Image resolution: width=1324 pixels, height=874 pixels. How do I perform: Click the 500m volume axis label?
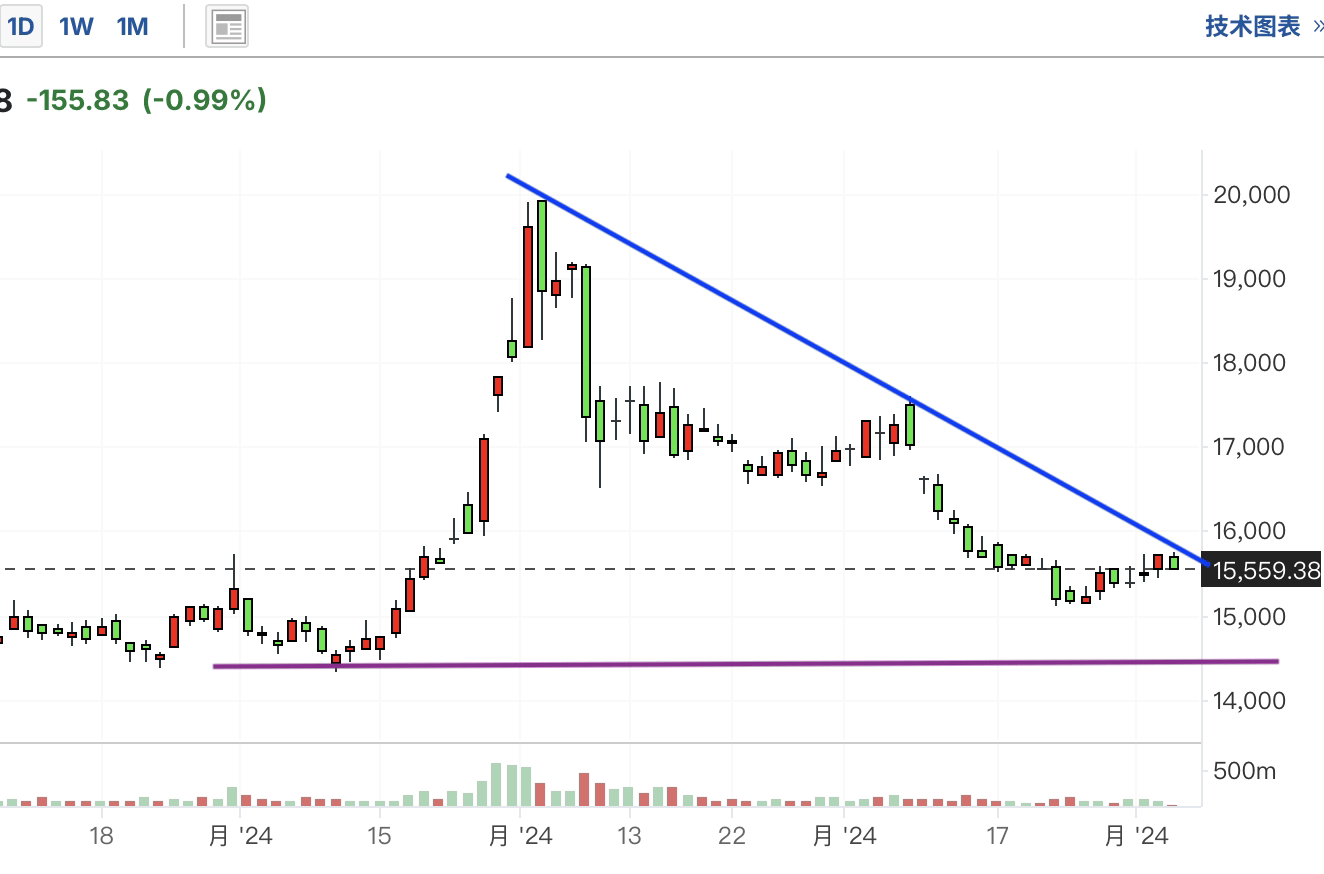[1244, 771]
